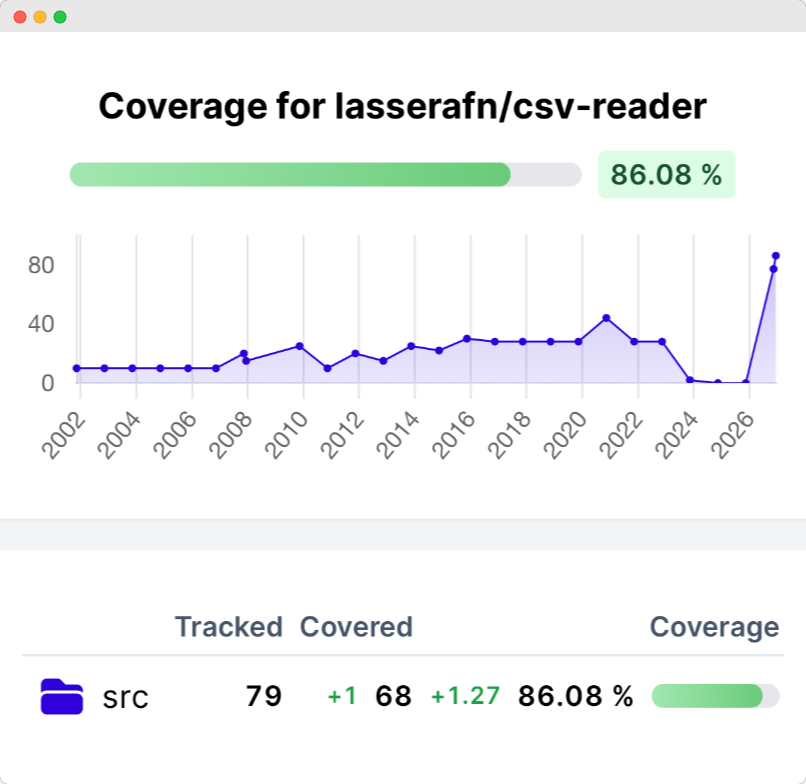
Task: Click the green 86.08 % badge at top
Action: tap(666, 175)
